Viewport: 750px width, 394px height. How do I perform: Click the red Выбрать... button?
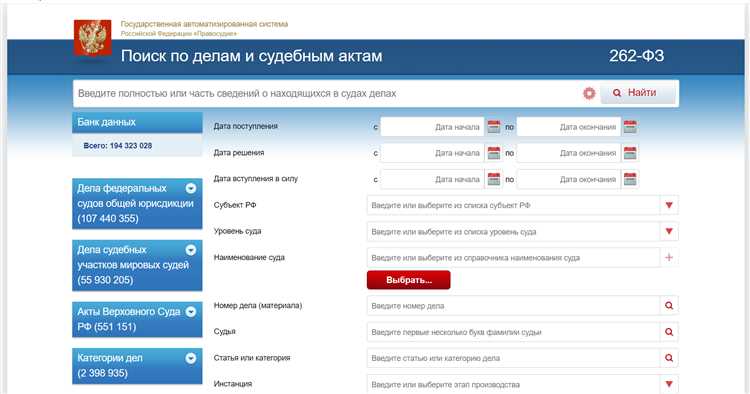coord(408,280)
